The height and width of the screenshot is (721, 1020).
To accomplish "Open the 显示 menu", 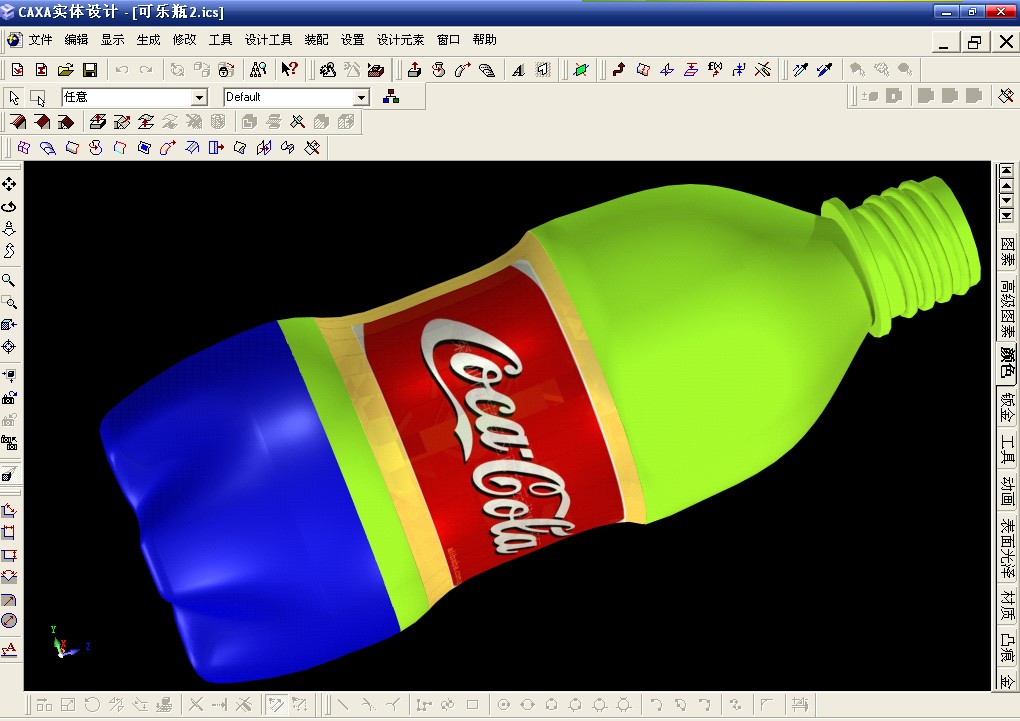I will pyautogui.click(x=112, y=40).
